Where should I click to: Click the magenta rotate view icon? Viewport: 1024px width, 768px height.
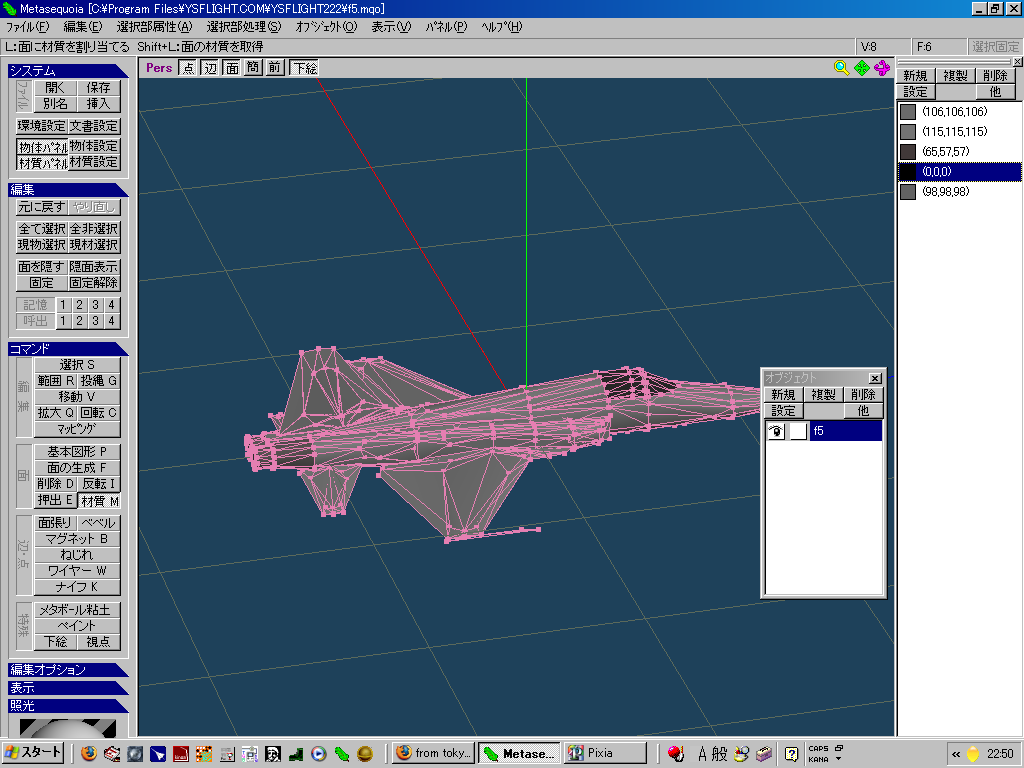pos(882,67)
